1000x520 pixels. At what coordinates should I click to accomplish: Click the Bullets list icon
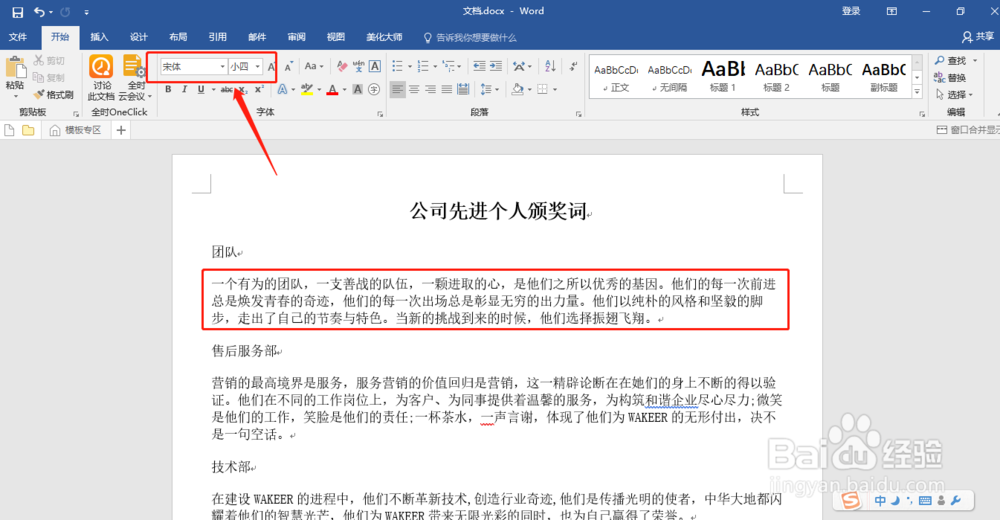click(397, 66)
